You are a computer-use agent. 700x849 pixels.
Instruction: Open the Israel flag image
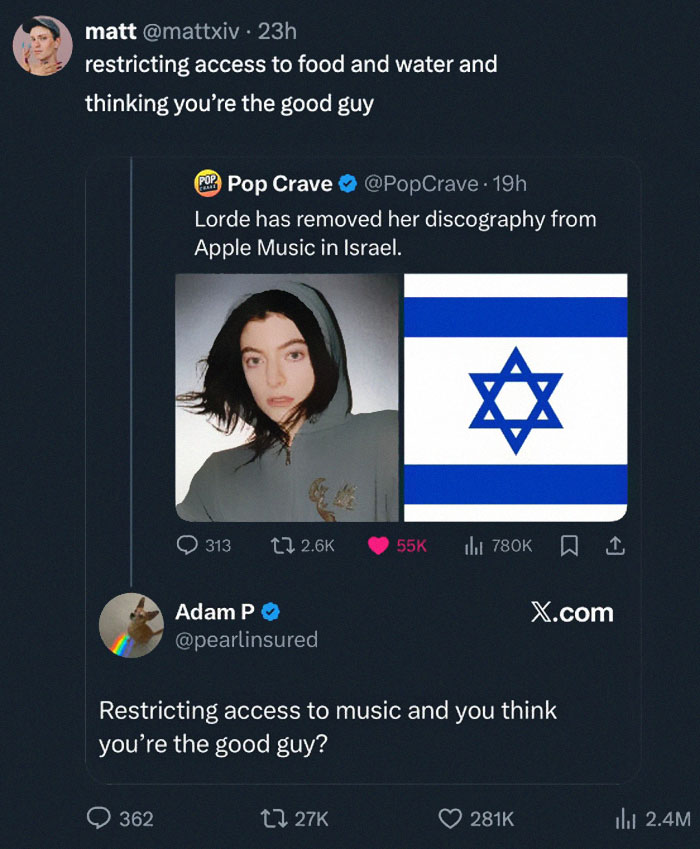(515, 398)
